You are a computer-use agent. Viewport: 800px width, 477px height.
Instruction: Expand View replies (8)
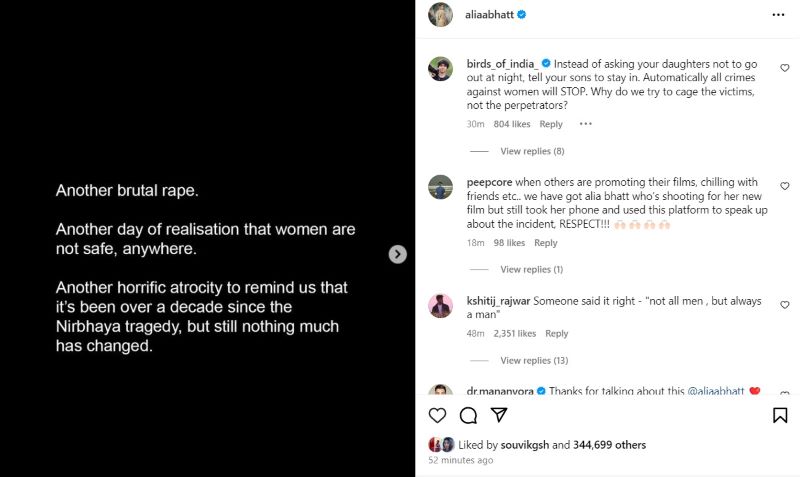pos(532,151)
